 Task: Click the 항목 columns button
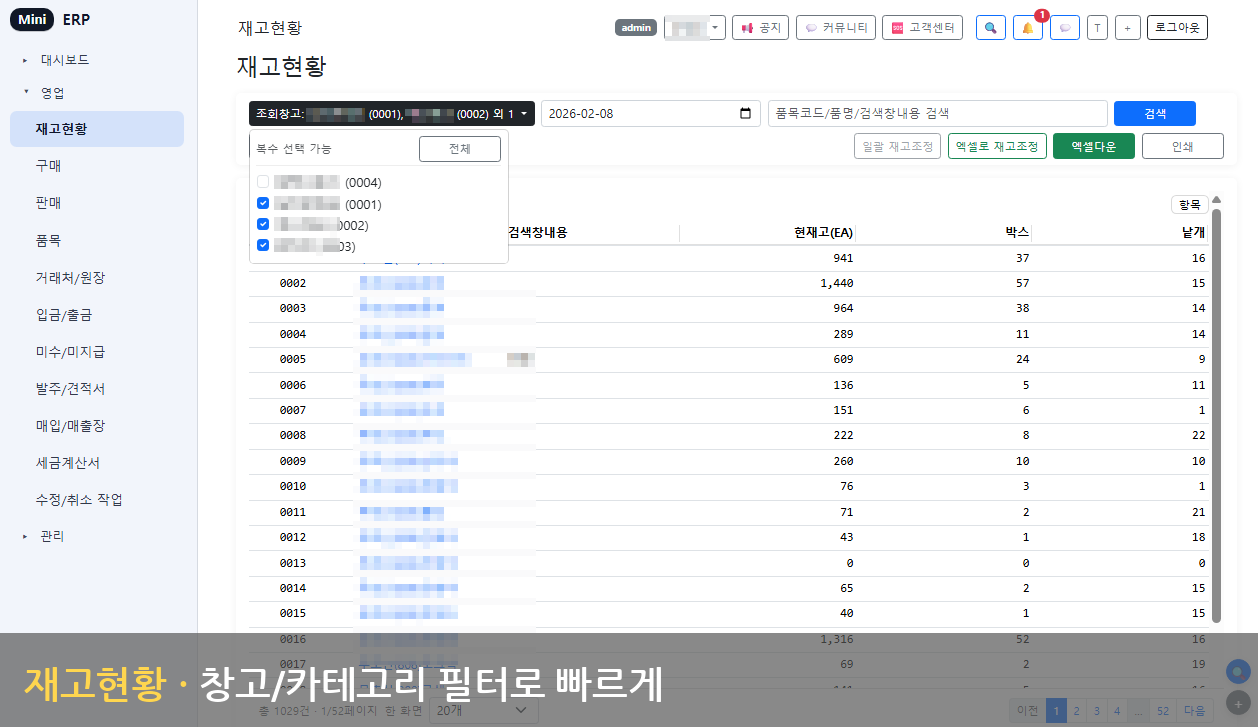[1190, 204]
